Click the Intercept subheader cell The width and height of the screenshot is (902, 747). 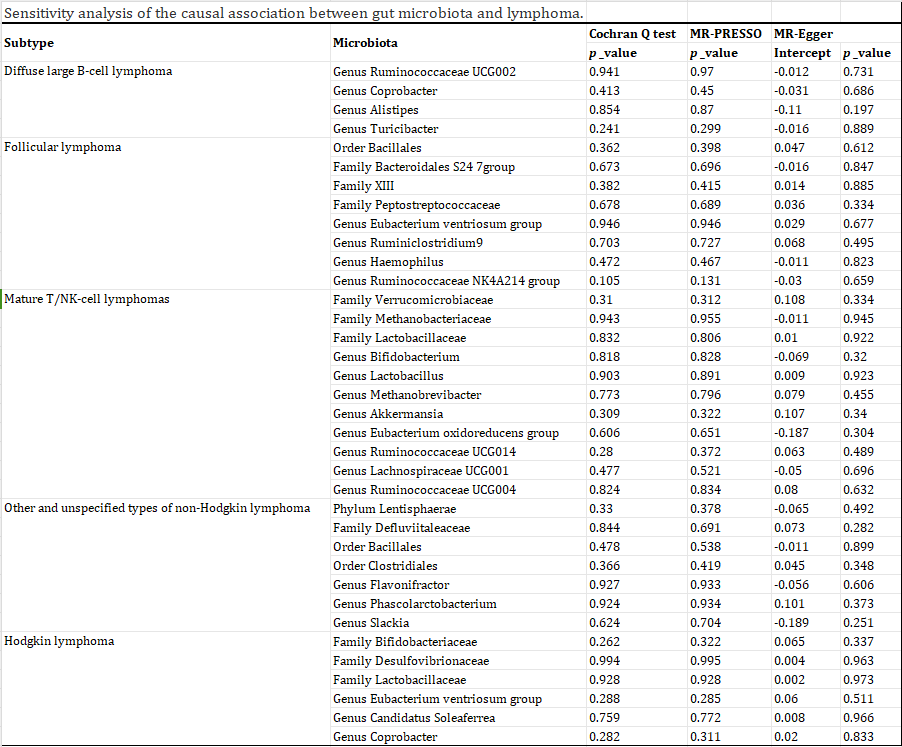[802, 53]
